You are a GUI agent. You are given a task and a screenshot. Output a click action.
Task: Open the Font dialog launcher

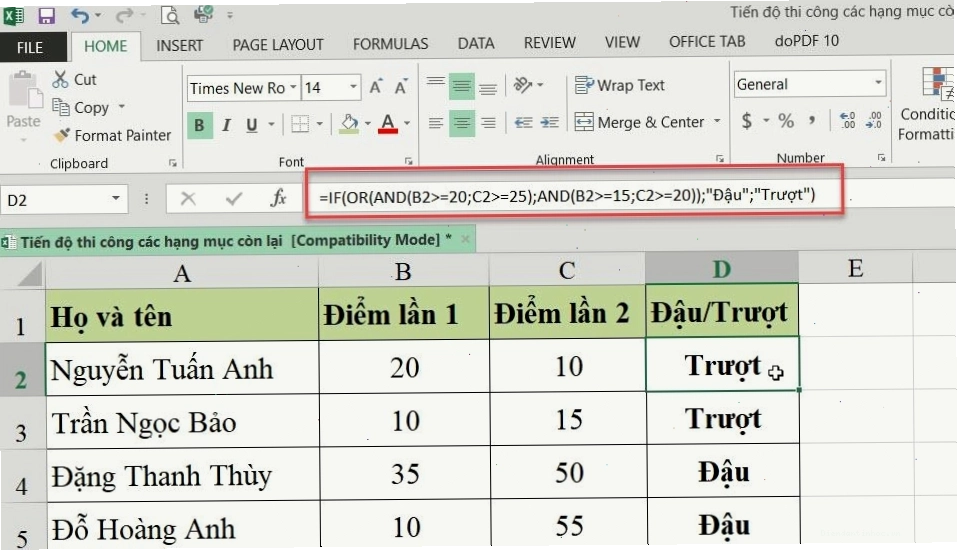[408, 161]
